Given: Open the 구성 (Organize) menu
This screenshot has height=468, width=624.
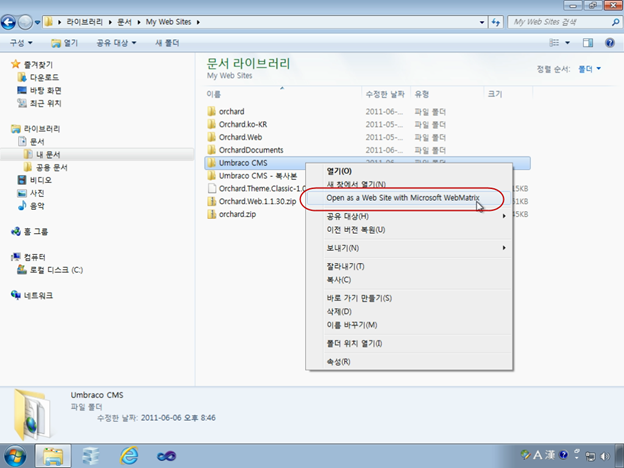Looking at the screenshot, I should [21, 43].
